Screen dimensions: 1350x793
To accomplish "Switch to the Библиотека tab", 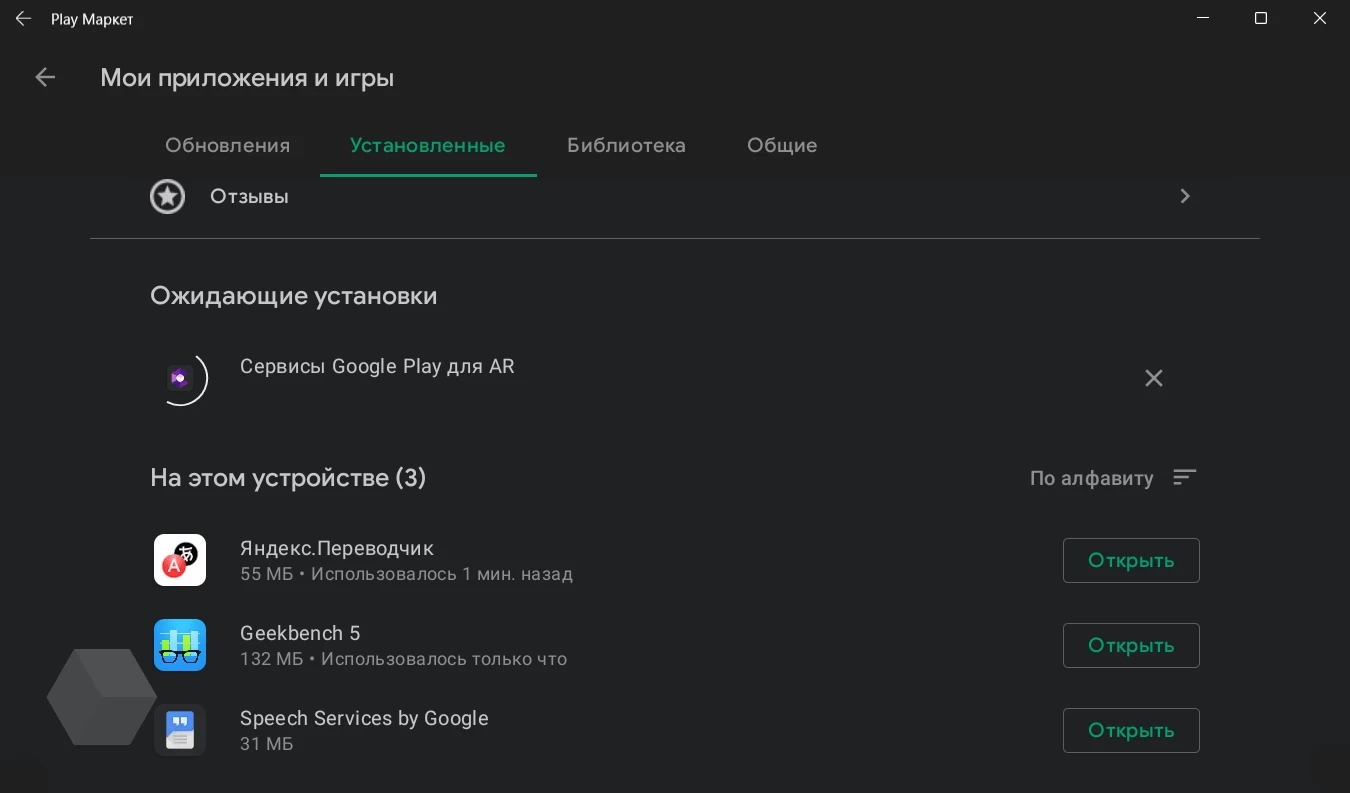I will pos(626,145).
